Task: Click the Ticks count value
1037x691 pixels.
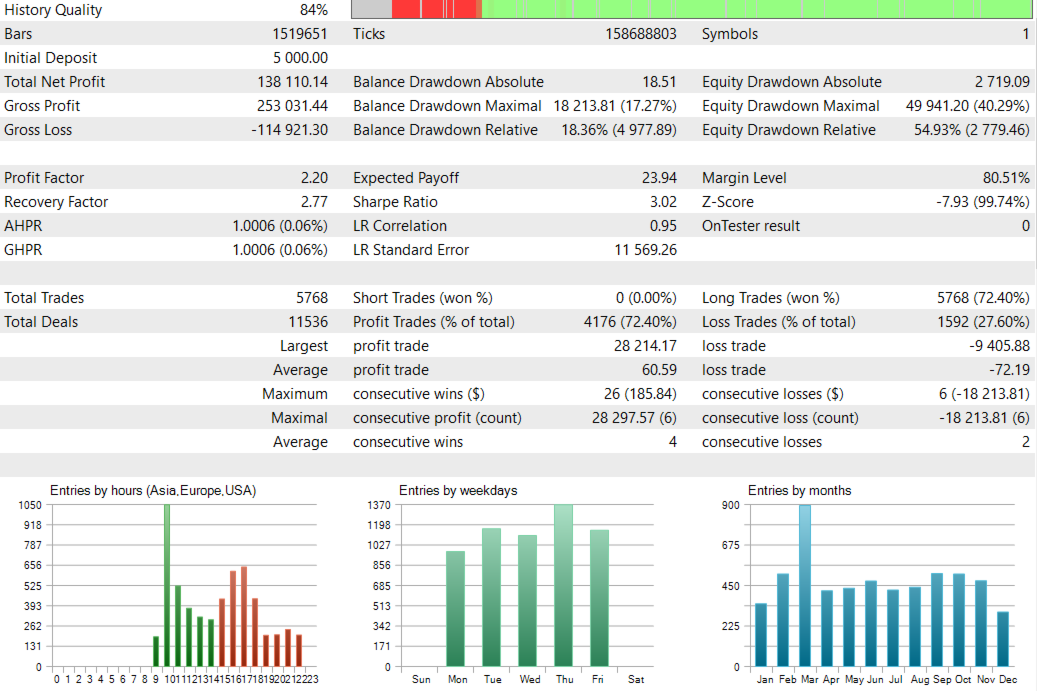Action: click(641, 34)
